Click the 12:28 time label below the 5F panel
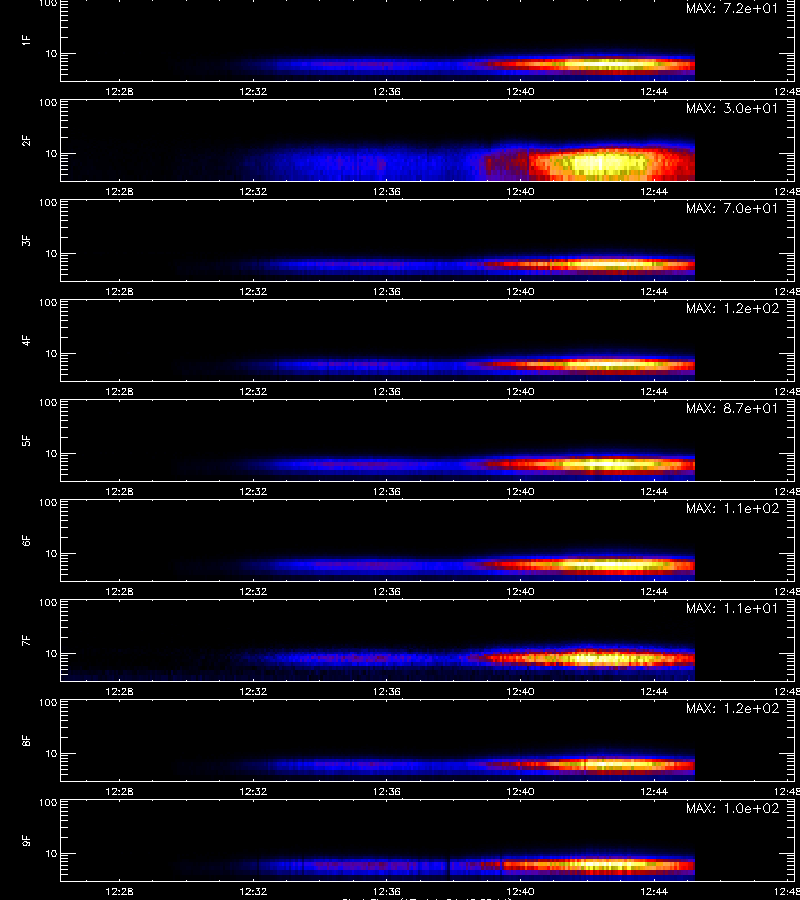The image size is (800, 900). [119, 491]
